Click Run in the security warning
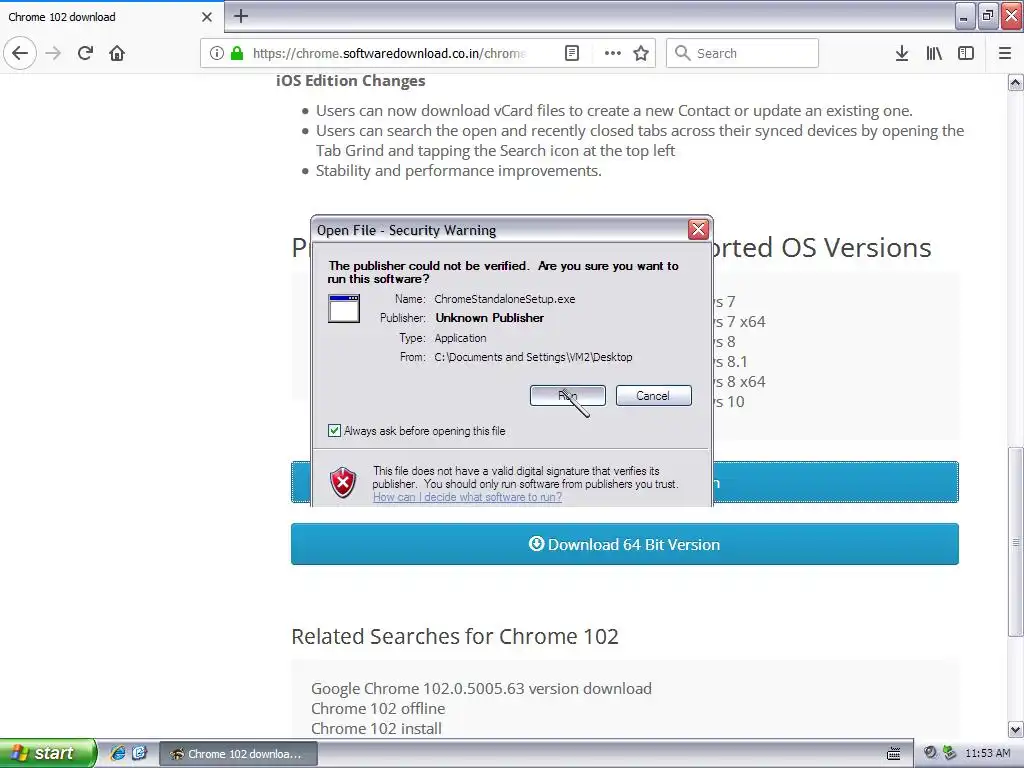The image size is (1024, 768). 568,396
